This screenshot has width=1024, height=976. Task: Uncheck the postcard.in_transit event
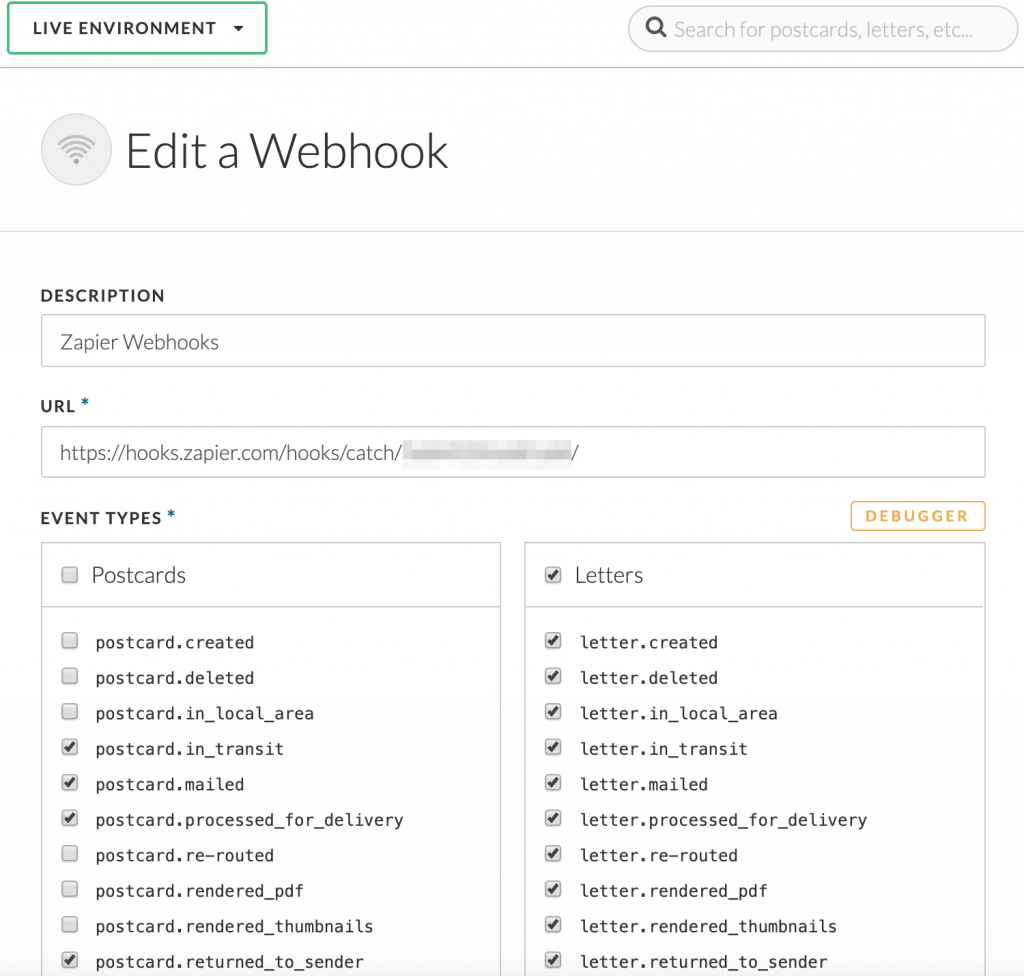tap(69, 747)
